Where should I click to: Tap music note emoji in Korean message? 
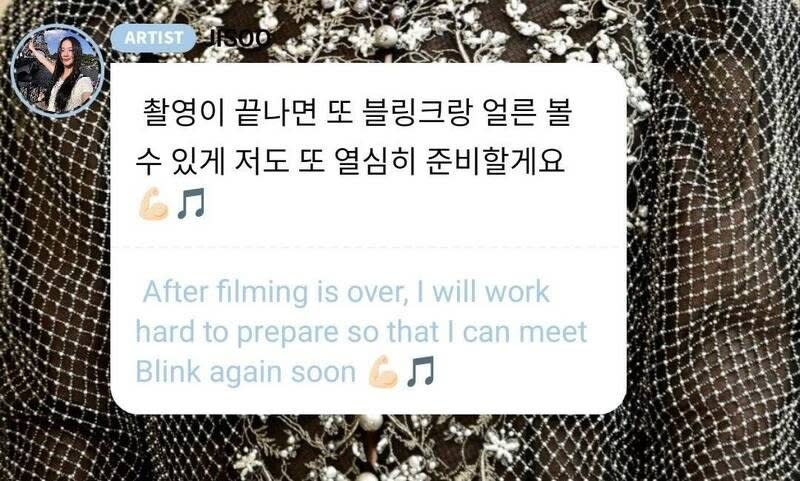[191, 204]
